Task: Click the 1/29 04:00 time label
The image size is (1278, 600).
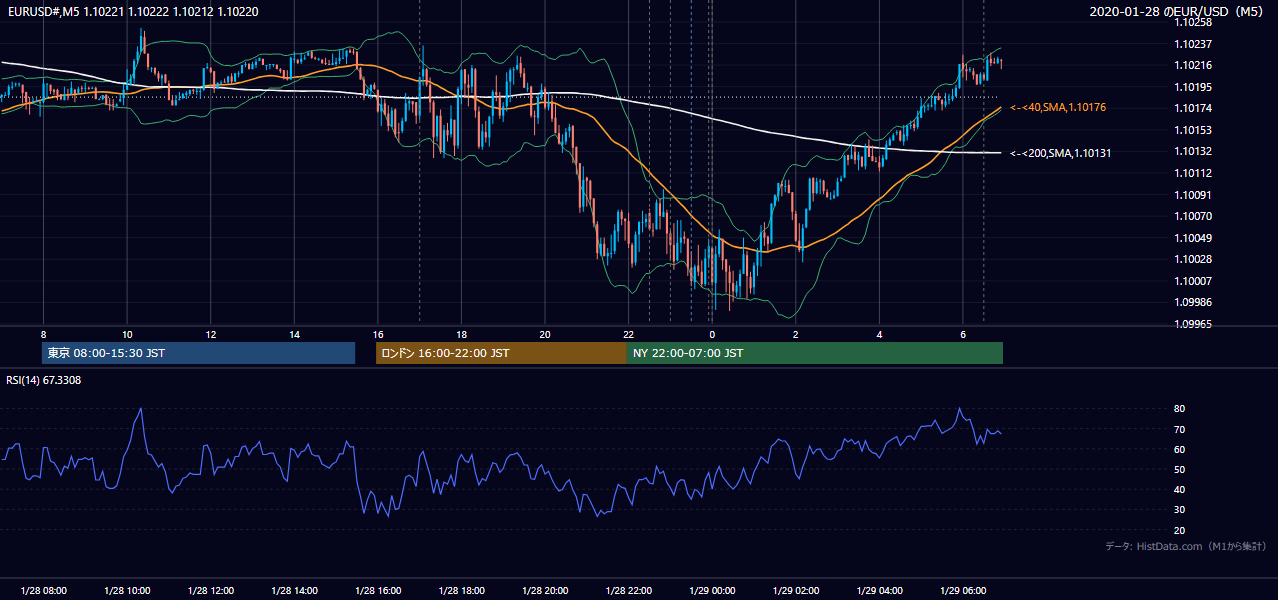Action: (x=879, y=590)
